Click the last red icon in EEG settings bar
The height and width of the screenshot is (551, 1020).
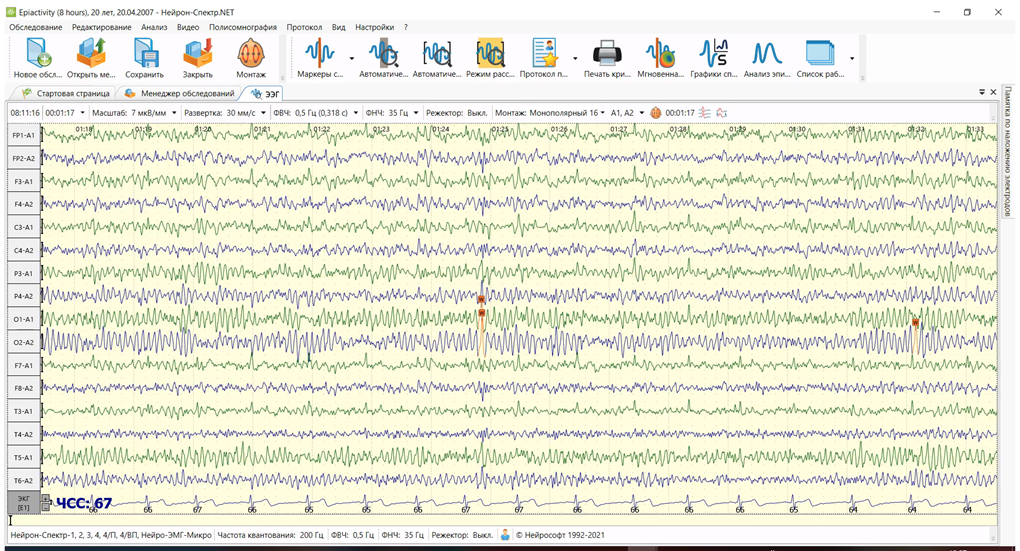pos(721,113)
